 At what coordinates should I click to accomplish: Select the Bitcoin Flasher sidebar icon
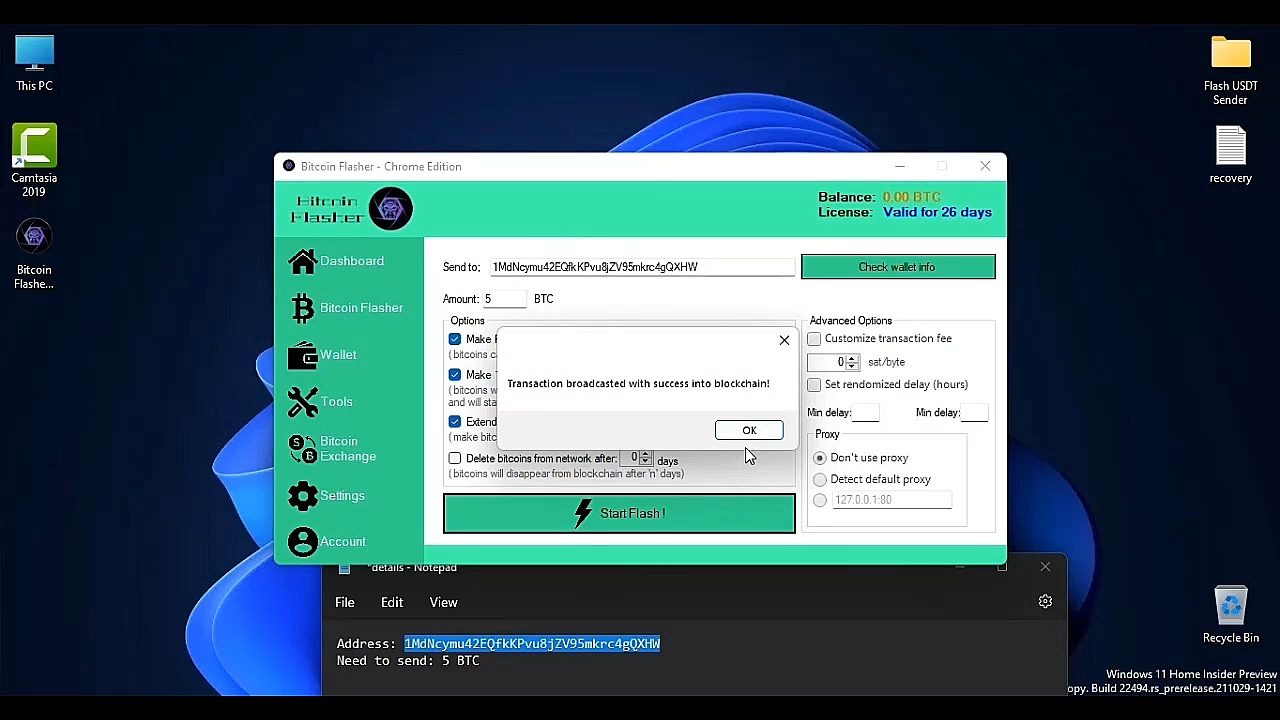(302, 308)
